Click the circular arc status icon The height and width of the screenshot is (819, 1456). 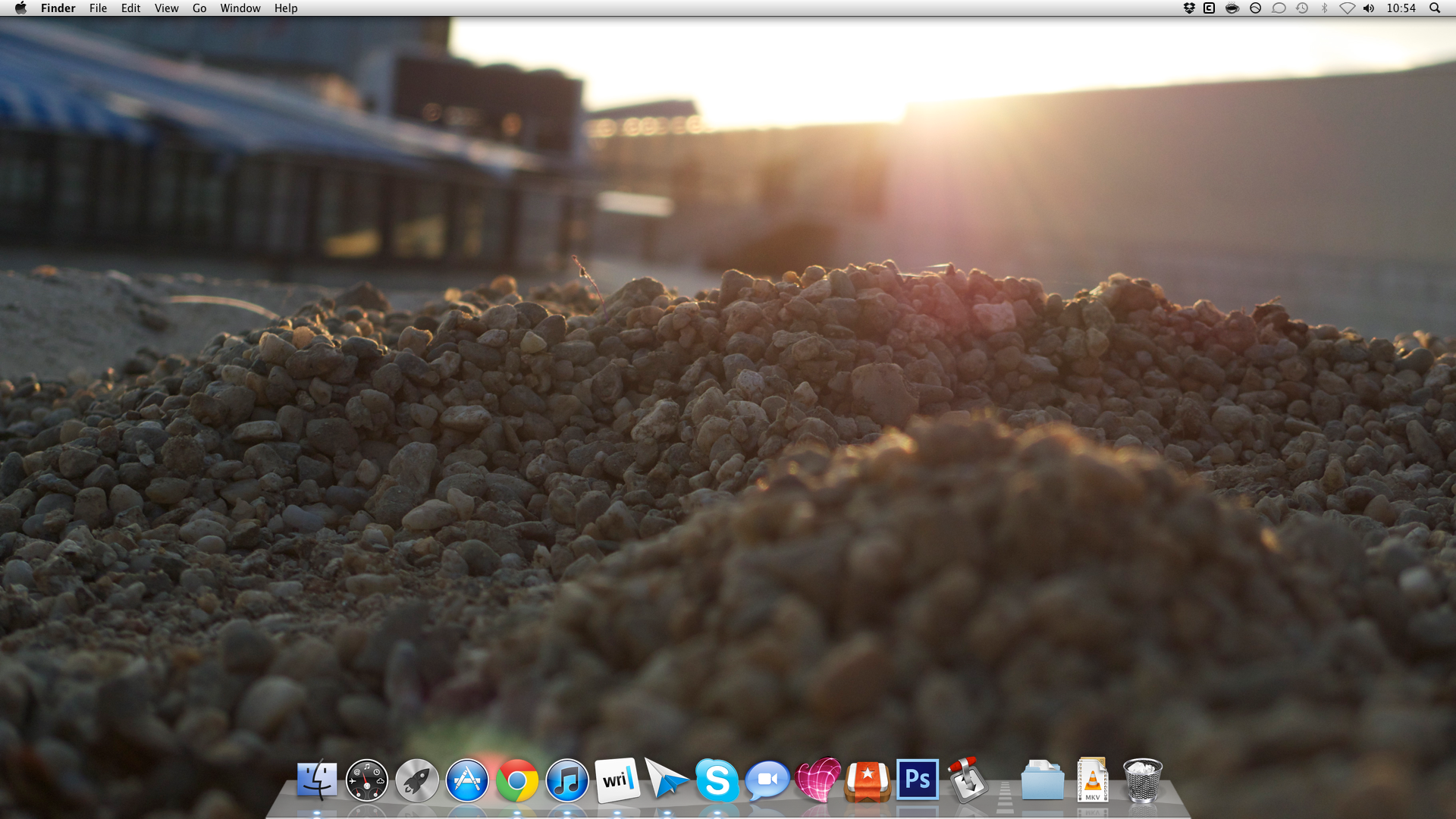[x=1256, y=8]
